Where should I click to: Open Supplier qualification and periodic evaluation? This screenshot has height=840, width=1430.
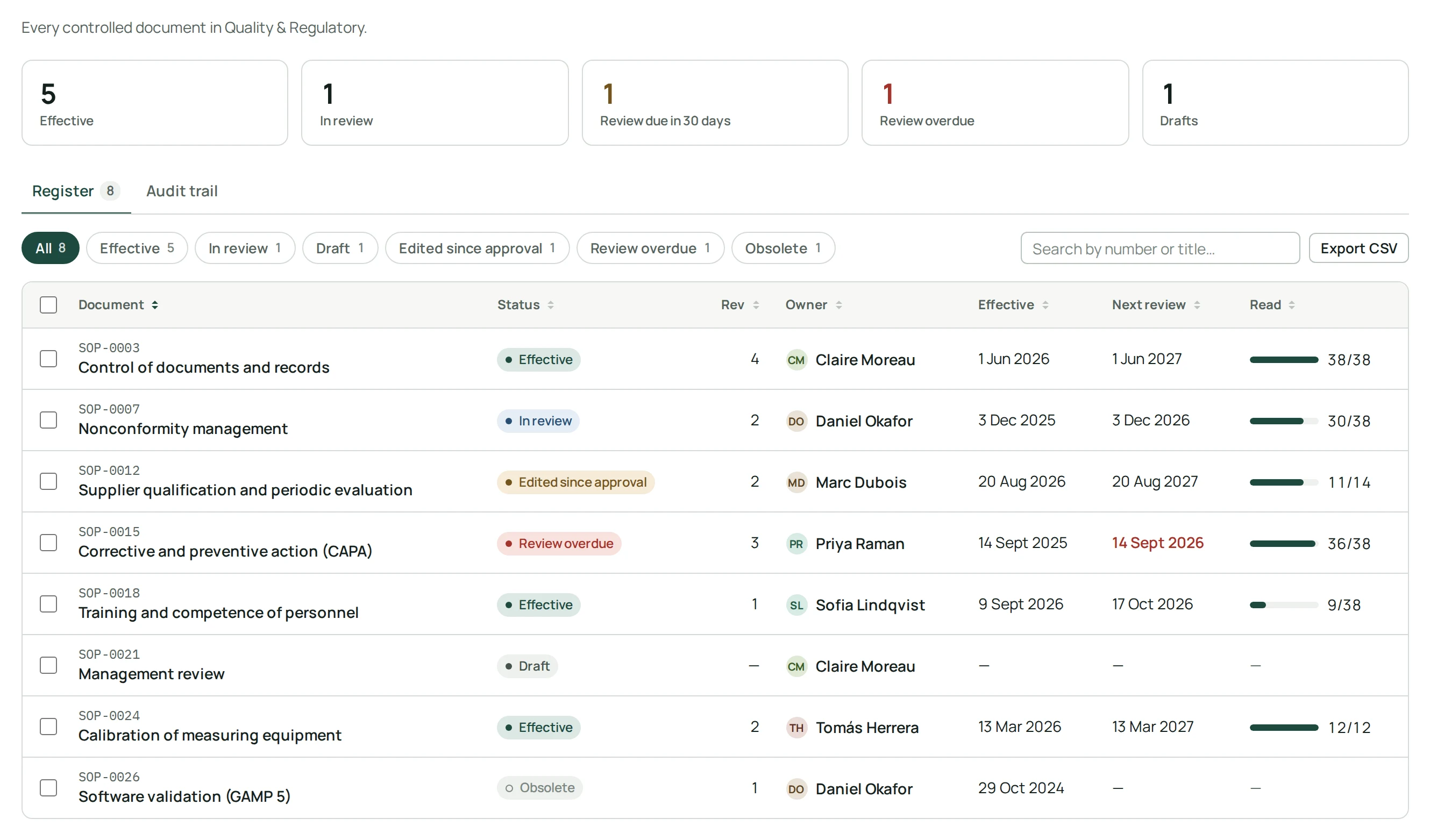pyautogui.click(x=245, y=490)
